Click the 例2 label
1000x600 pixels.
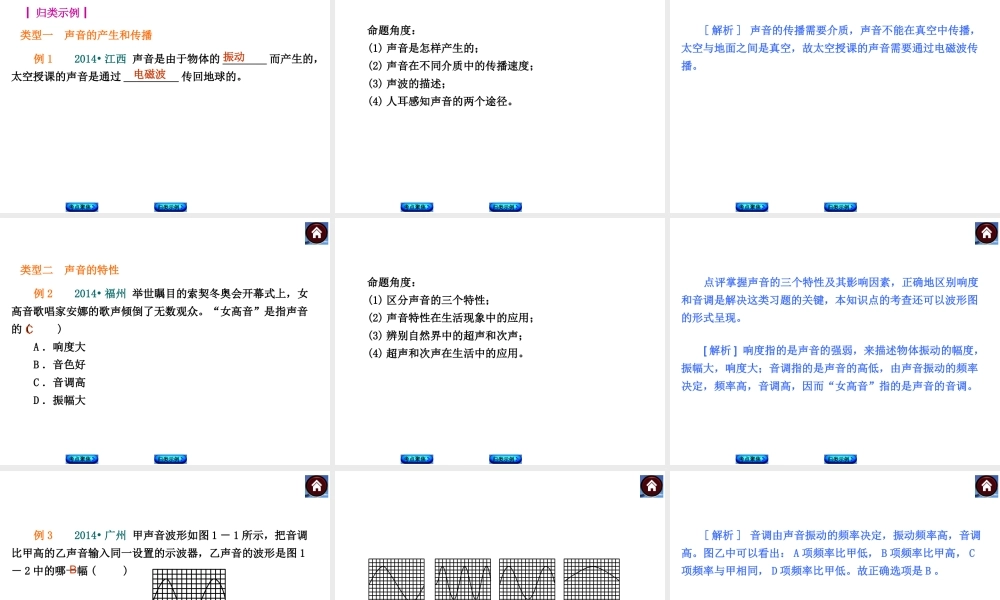click(43, 293)
